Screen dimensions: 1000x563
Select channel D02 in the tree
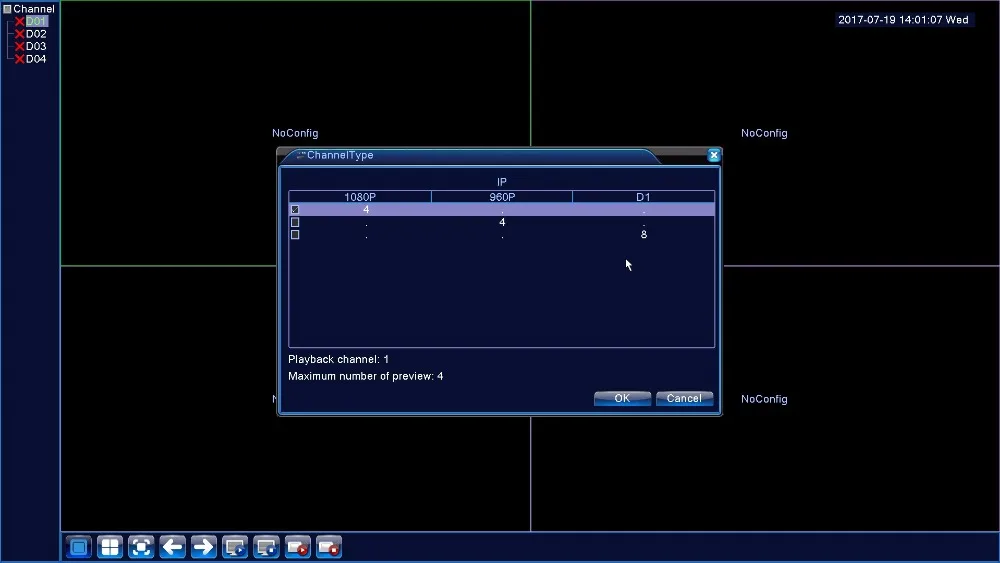pos(36,34)
